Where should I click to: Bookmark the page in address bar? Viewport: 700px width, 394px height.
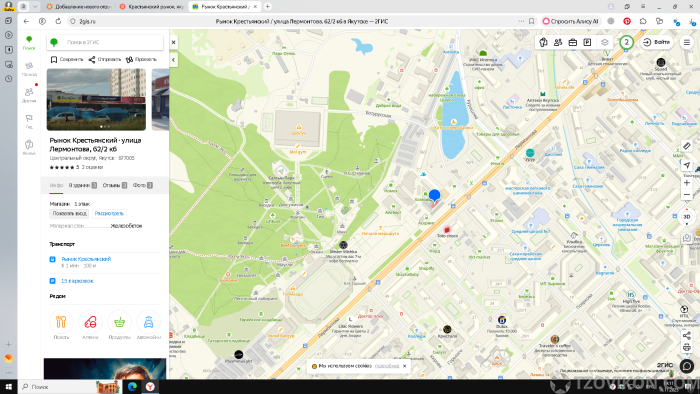click(531, 21)
